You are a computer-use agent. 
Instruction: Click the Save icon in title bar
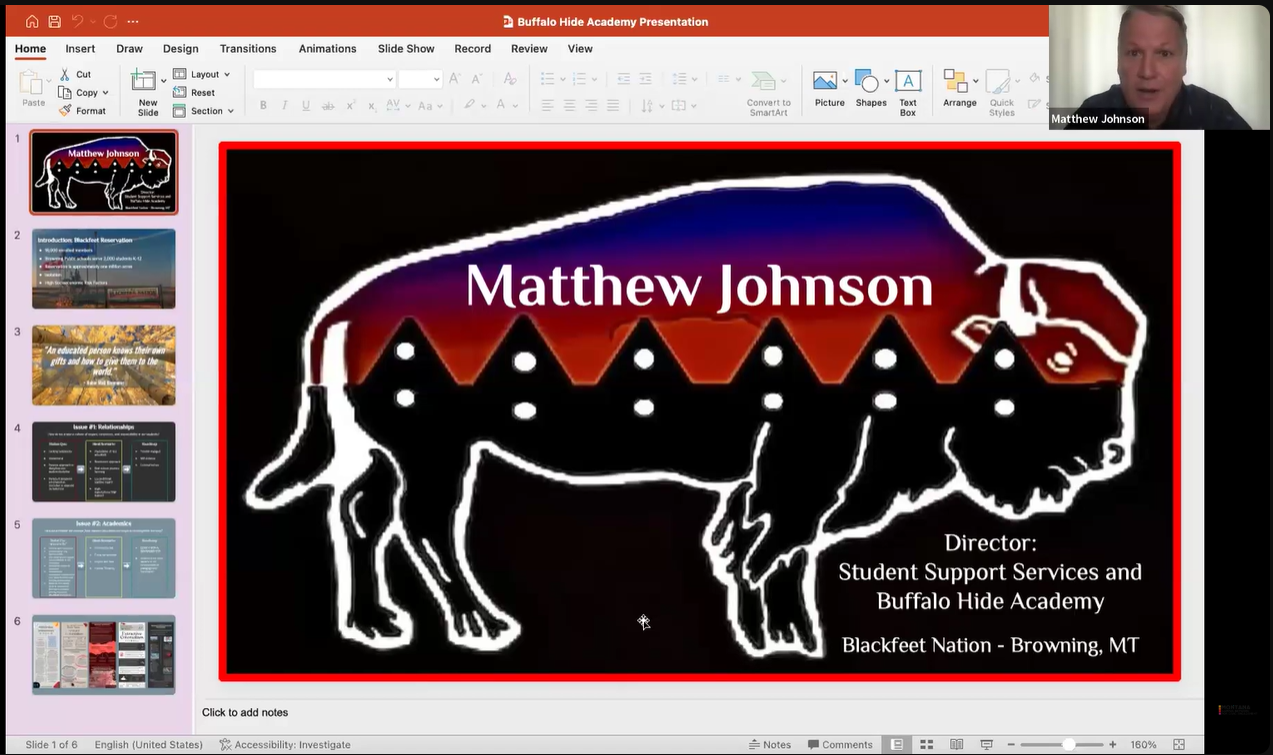pyautogui.click(x=55, y=21)
